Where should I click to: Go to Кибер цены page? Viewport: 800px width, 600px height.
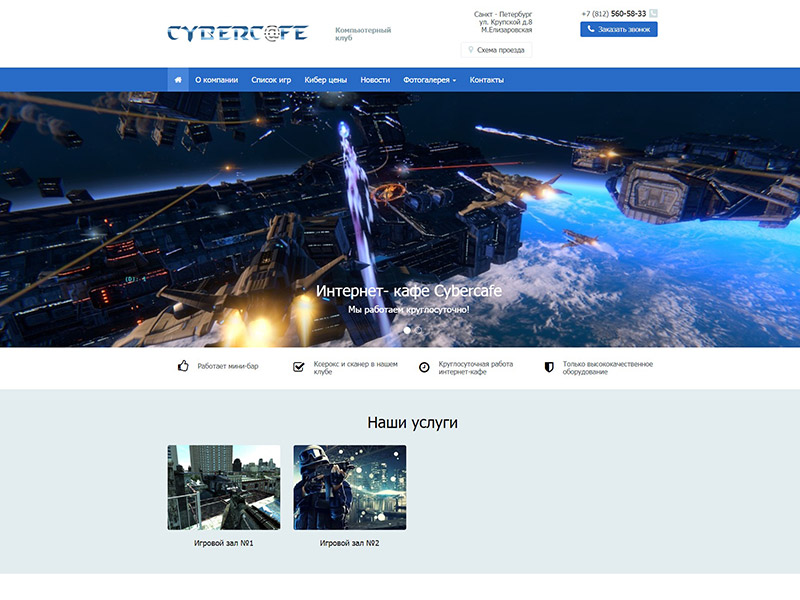[326, 80]
